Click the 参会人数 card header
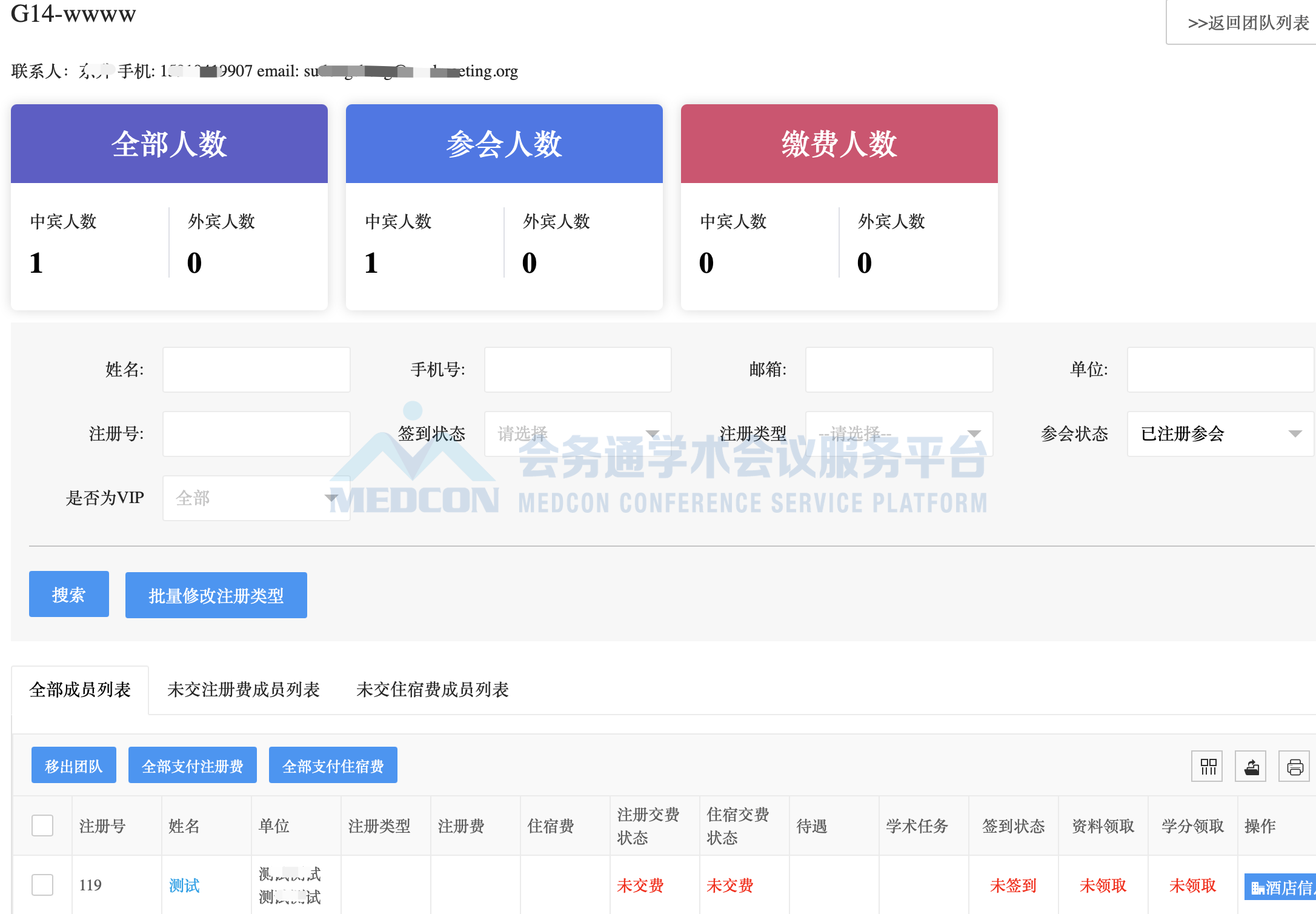 pos(504,144)
